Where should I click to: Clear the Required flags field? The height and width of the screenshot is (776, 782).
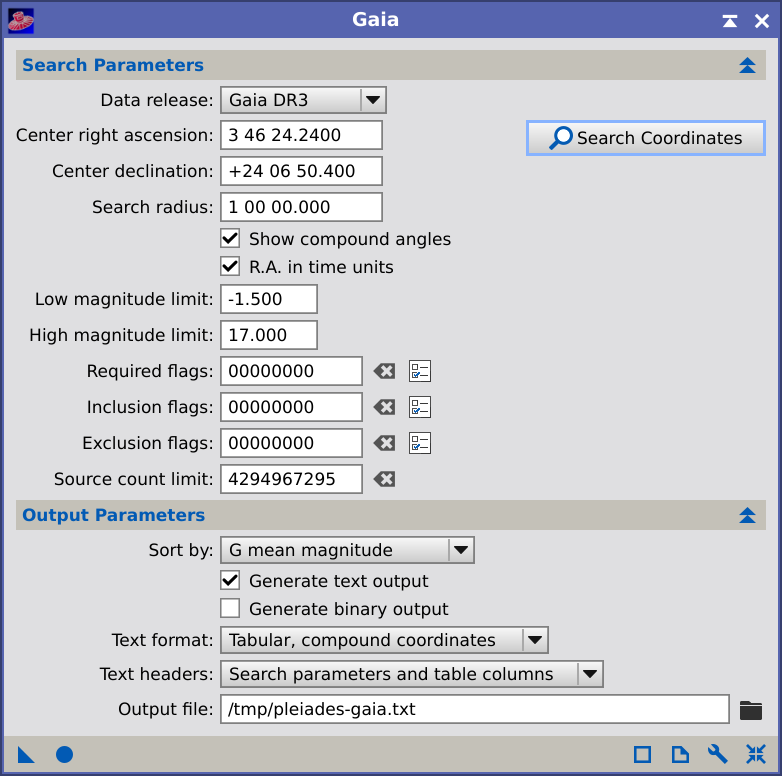[x=385, y=371]
